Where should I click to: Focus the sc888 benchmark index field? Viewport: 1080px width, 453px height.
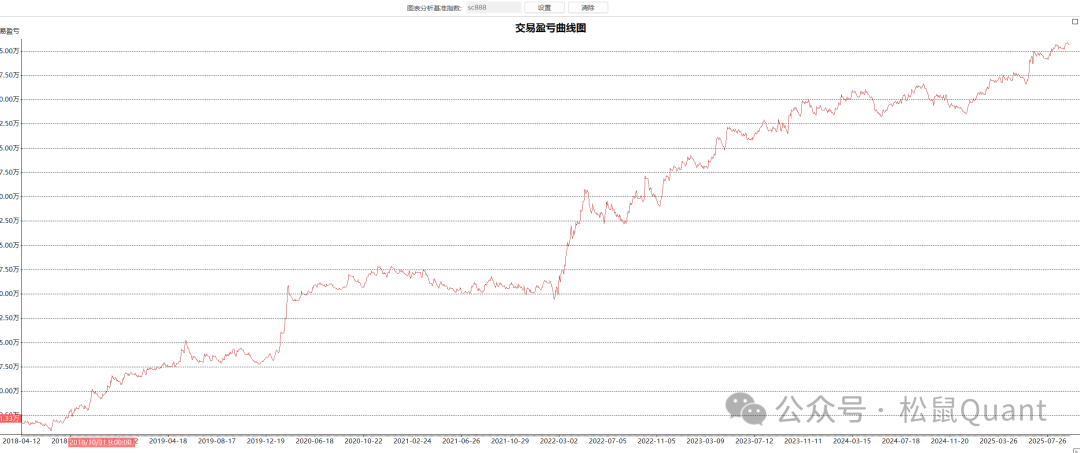tap(492, 8)
